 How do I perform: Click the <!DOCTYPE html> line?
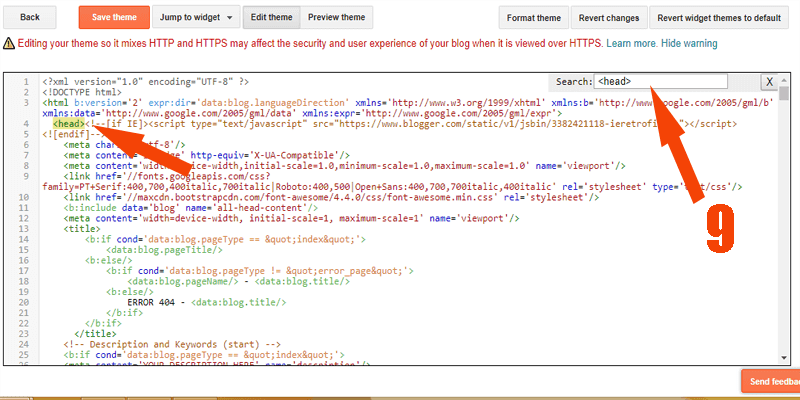[x=82, y=92]
